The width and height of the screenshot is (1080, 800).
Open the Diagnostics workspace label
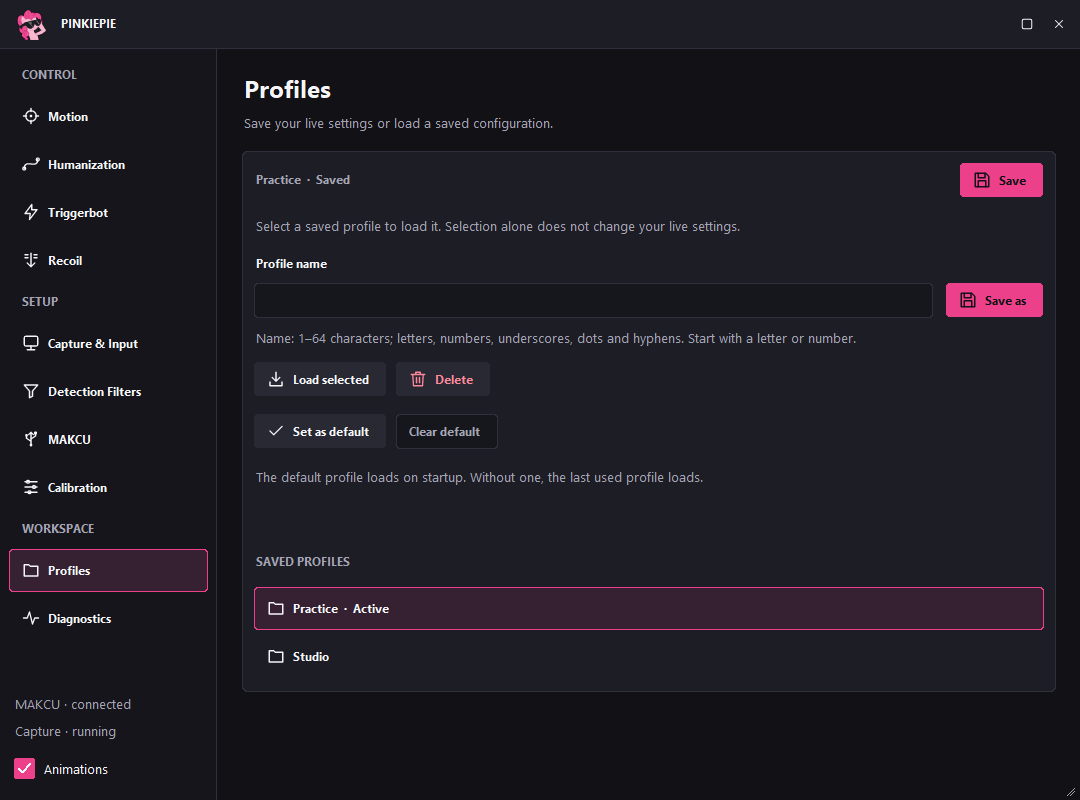[80, 619]
